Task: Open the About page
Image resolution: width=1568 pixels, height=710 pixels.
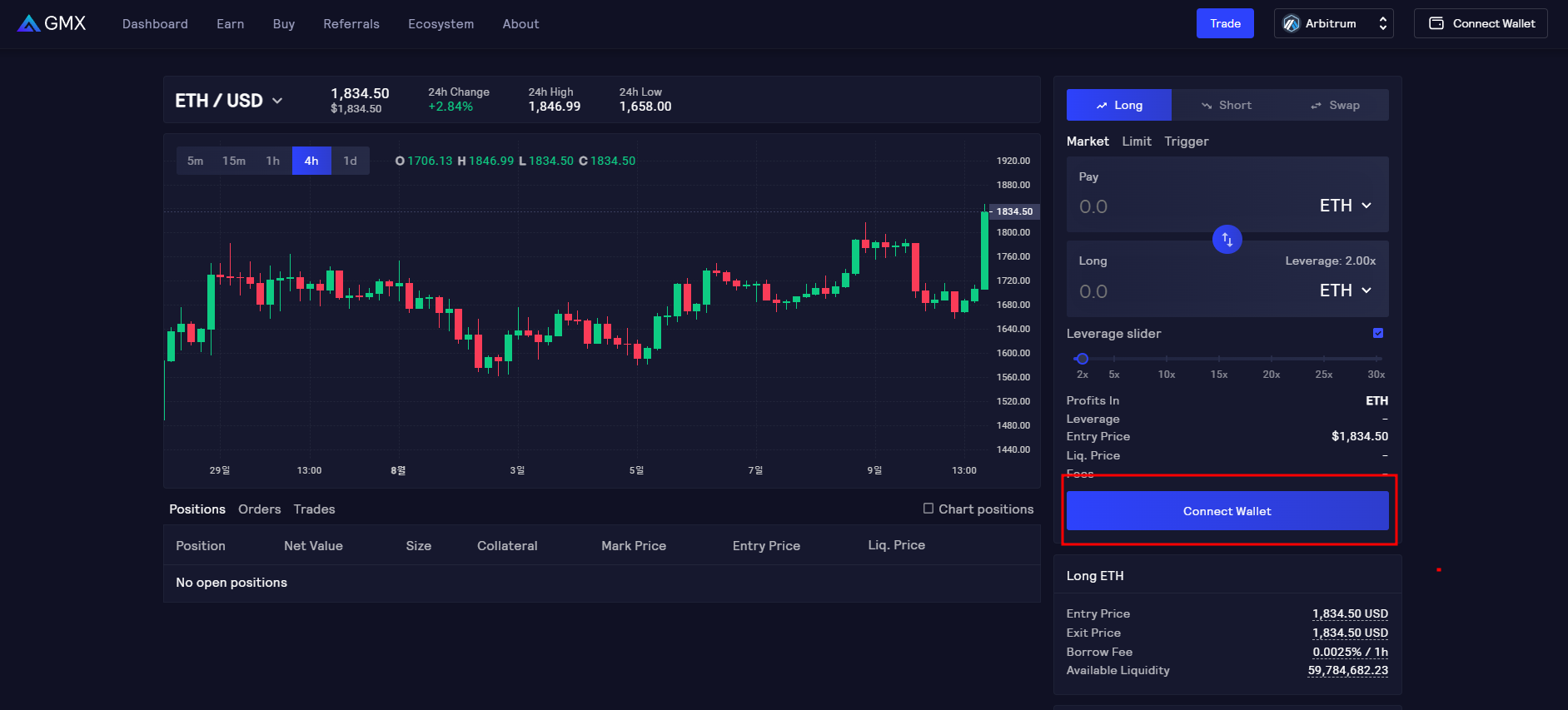Action: click(x=521, y=24)
